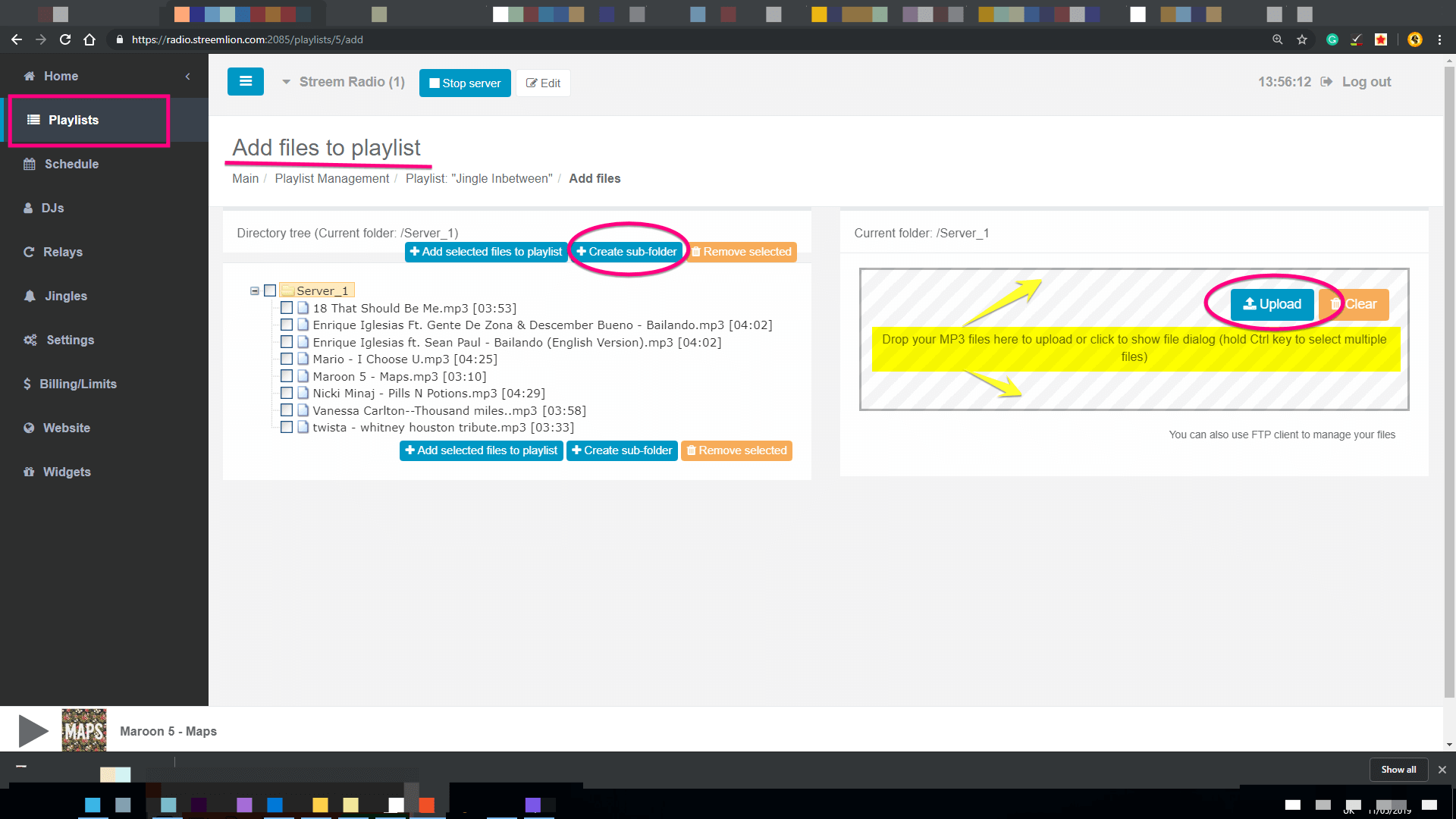This screenshot has width=1456, height=819.
Task: Click the hamburger menu toggle button
Action: tap(245, 82)
